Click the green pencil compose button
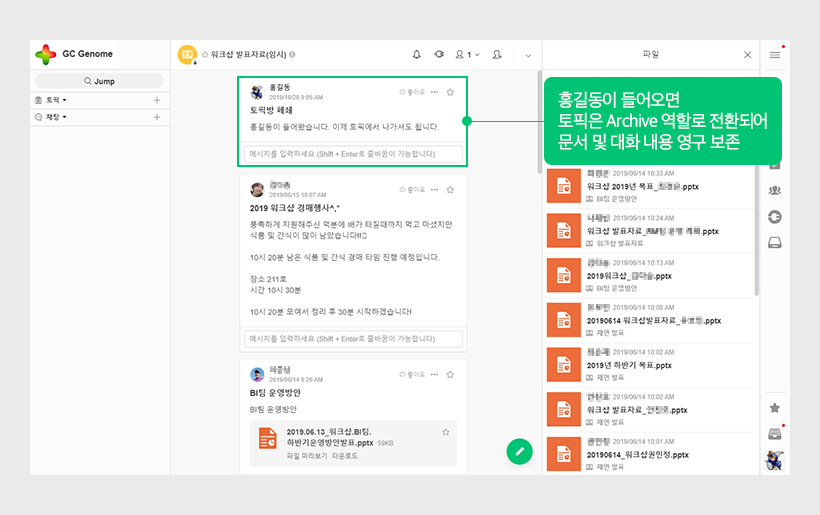The image size is (820, 515). [x=518, y=451]
